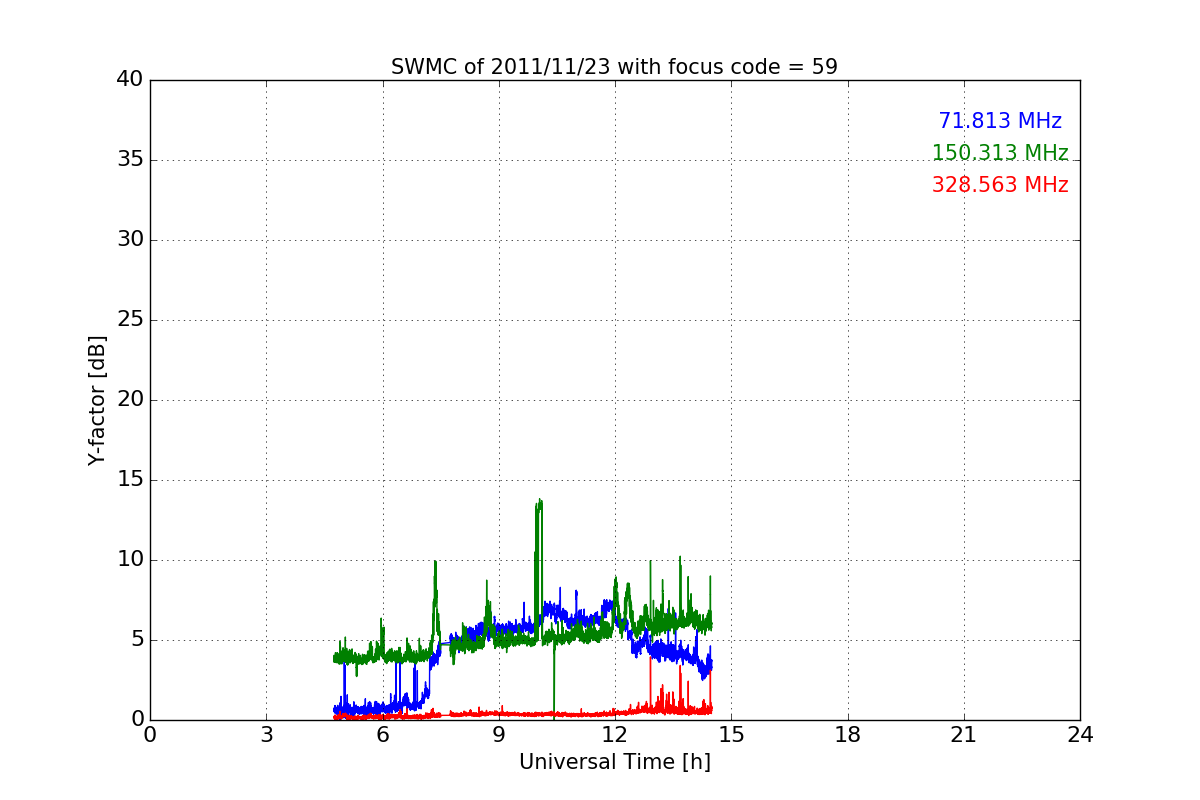Image resolution: width=1200 pixels, height=800 pixels.
Task: Click the chart title about SWMC 2011/11/23
Action: [614, 67]
